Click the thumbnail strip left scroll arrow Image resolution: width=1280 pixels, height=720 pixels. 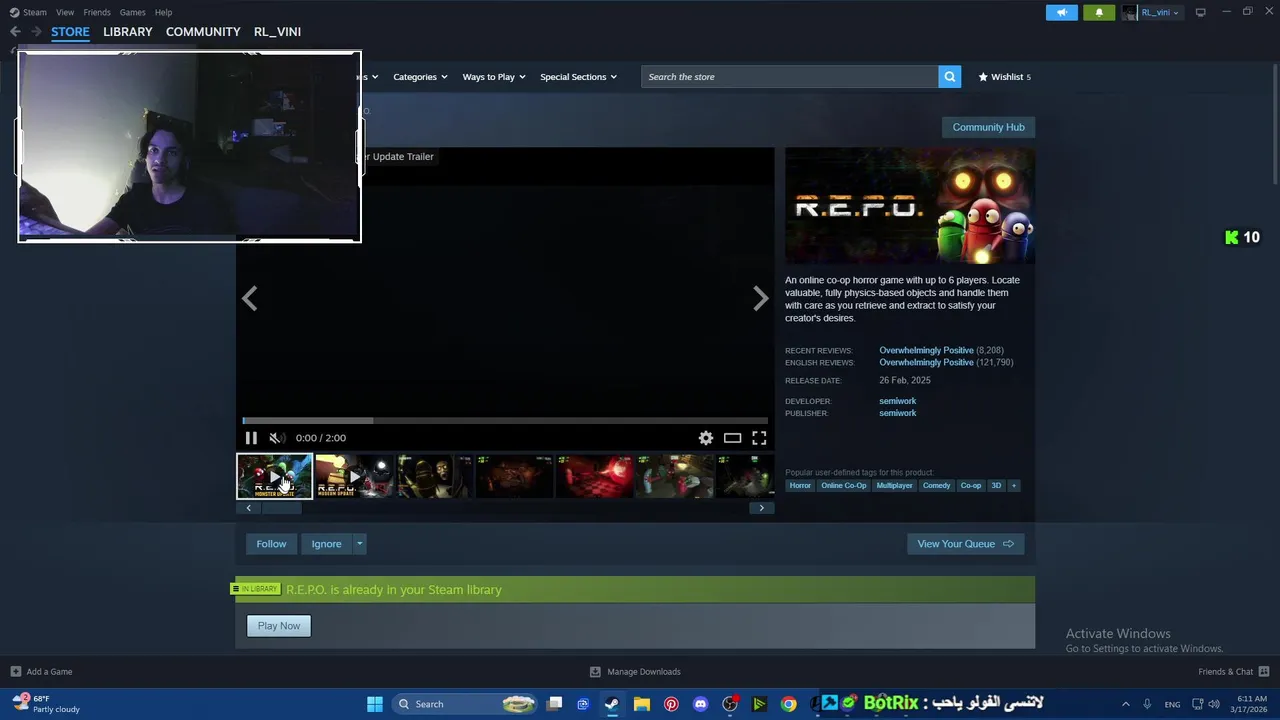coord(249,508)
